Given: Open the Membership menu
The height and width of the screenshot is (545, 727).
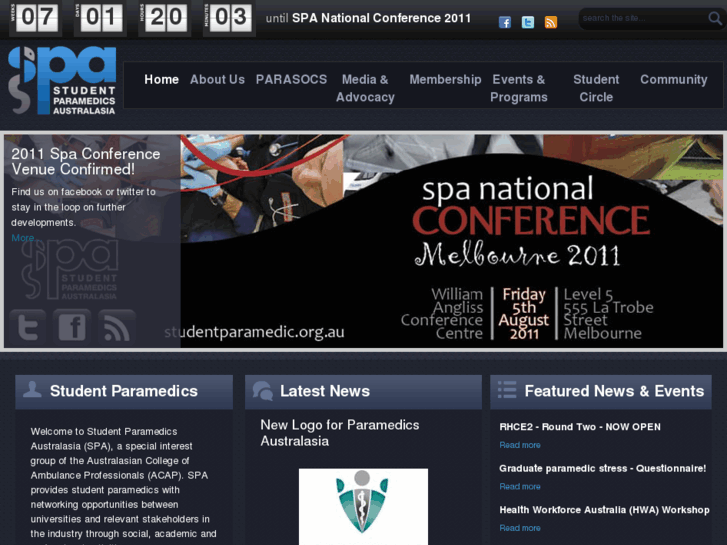Looking at the screenshot, I should [445, 80].
